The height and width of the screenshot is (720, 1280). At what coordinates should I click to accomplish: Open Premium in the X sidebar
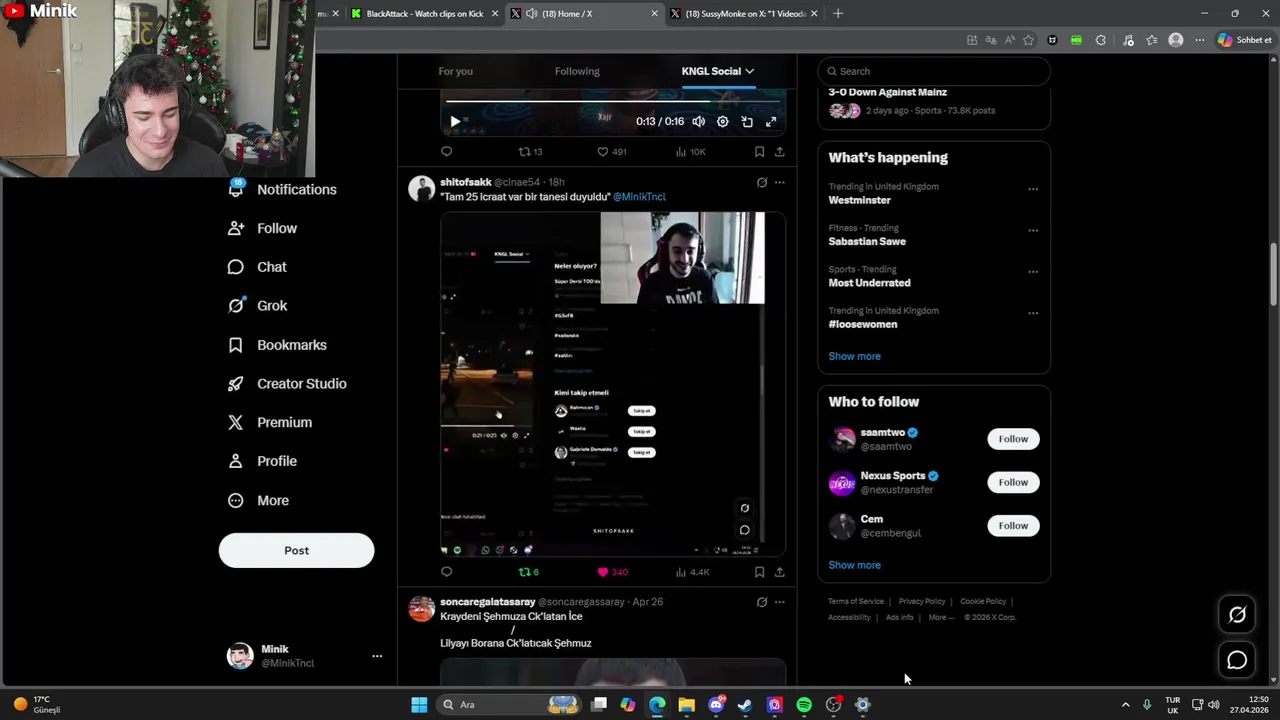271,423
